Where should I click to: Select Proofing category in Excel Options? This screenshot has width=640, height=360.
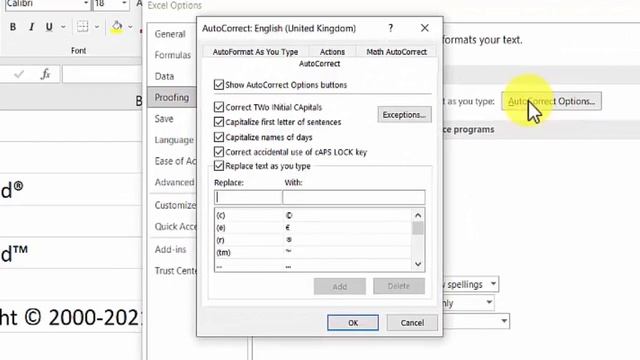(x=172, y=98)
